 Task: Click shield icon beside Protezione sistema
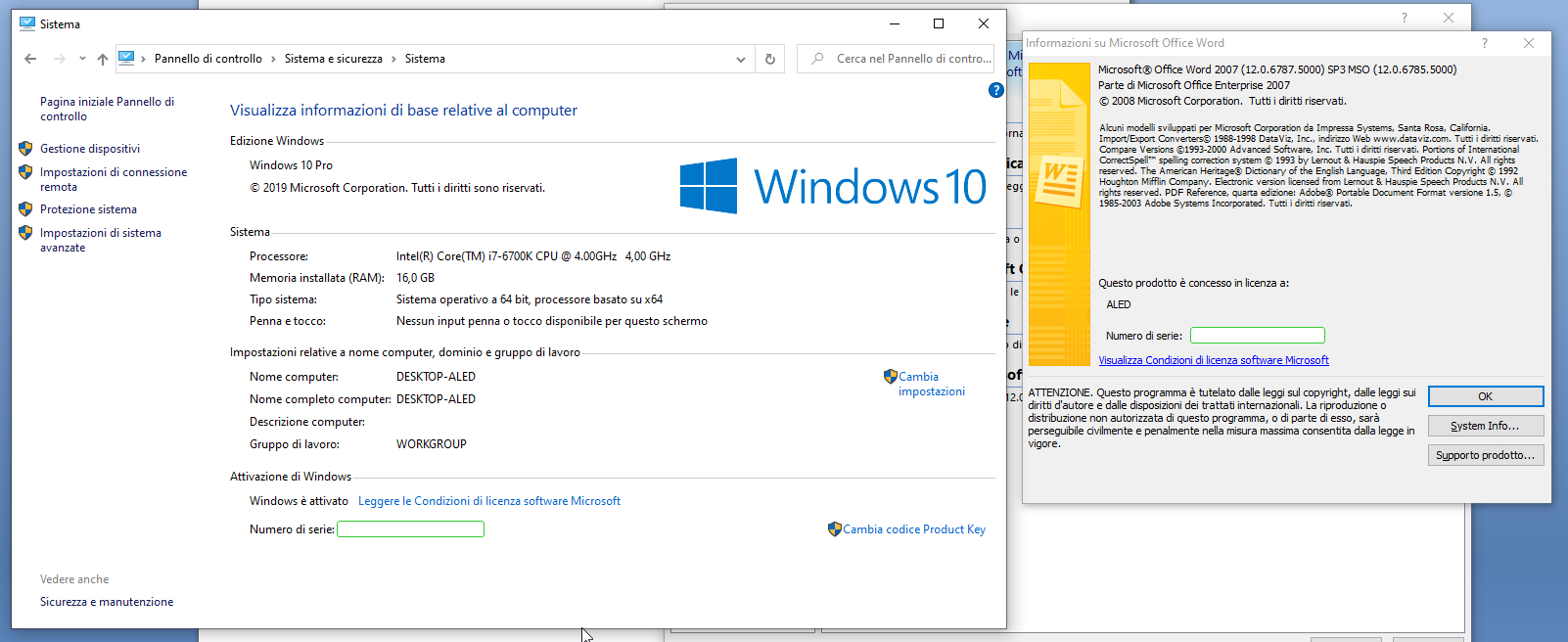click(25, 209)
